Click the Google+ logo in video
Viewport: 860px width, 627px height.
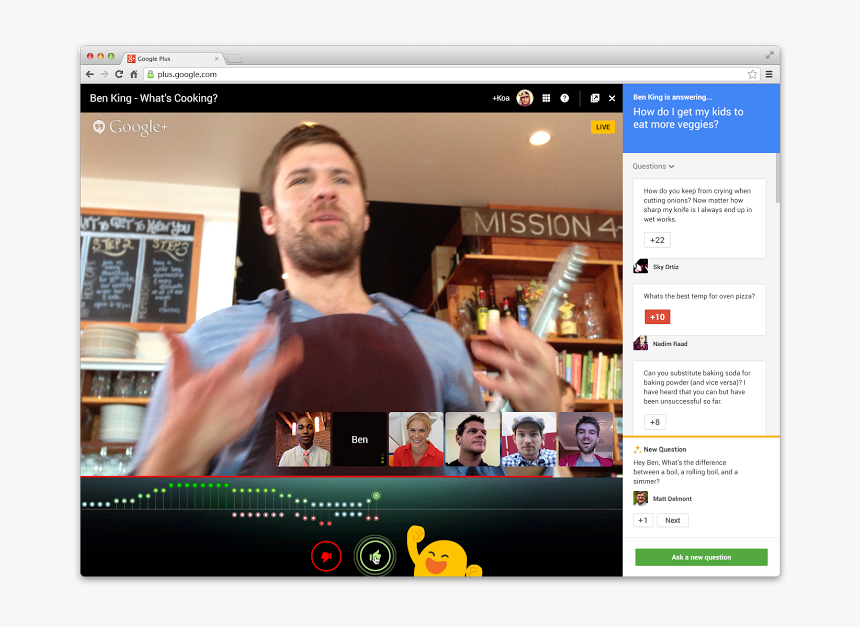[130, 127]
